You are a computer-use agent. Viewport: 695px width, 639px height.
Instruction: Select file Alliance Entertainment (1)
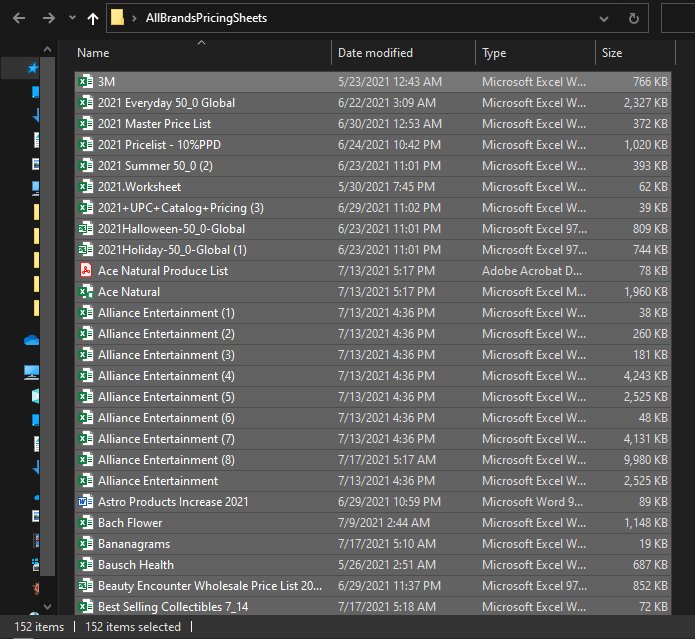tap(373, 313)
